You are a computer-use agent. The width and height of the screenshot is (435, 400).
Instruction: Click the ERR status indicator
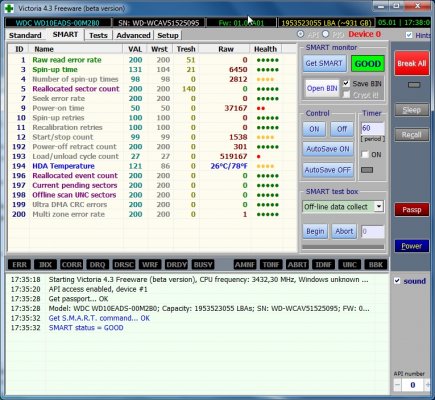pos(19,265)
